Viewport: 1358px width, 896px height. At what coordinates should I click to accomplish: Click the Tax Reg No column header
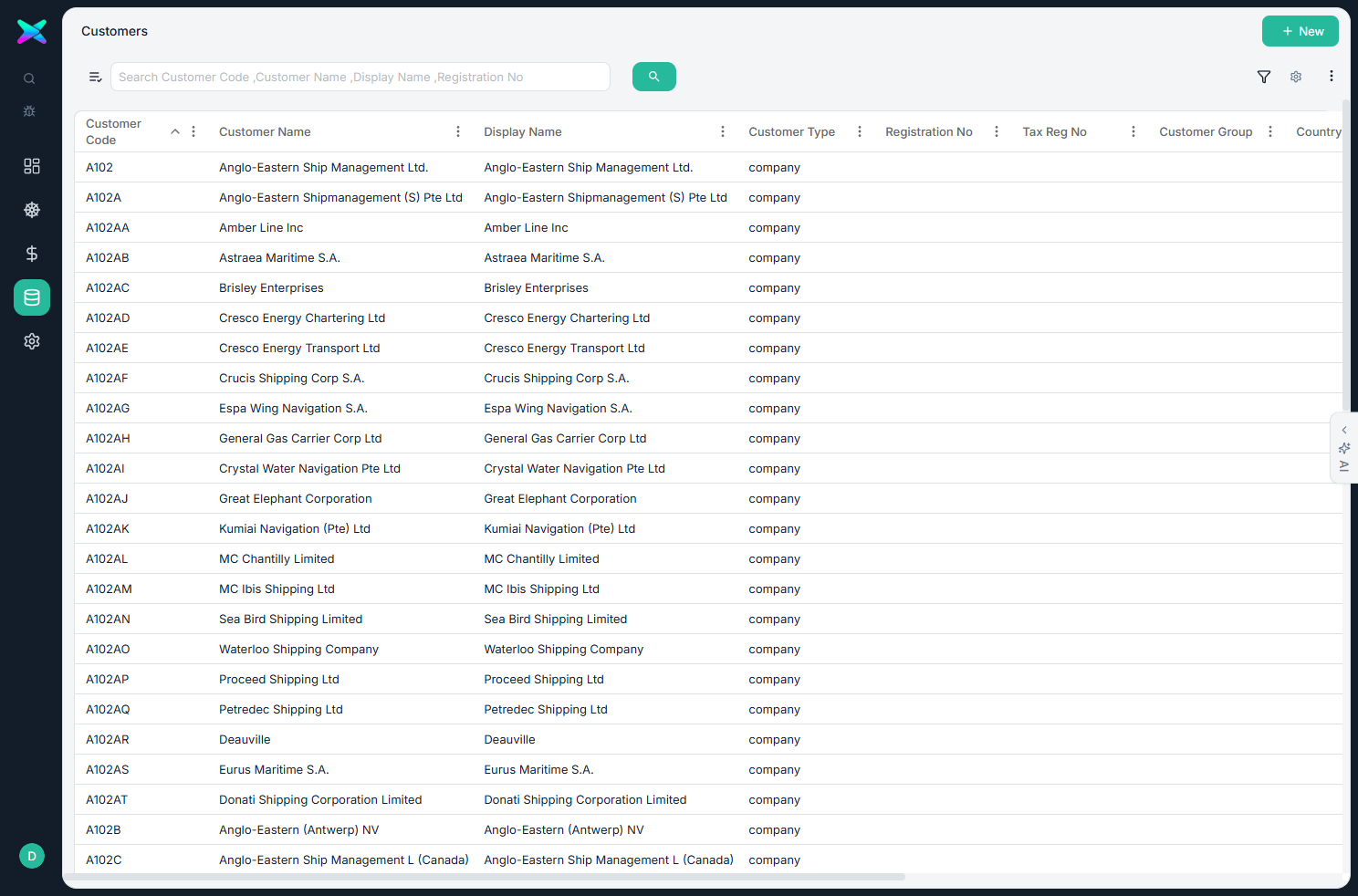pyautogui.click(x=1054, y=131)
